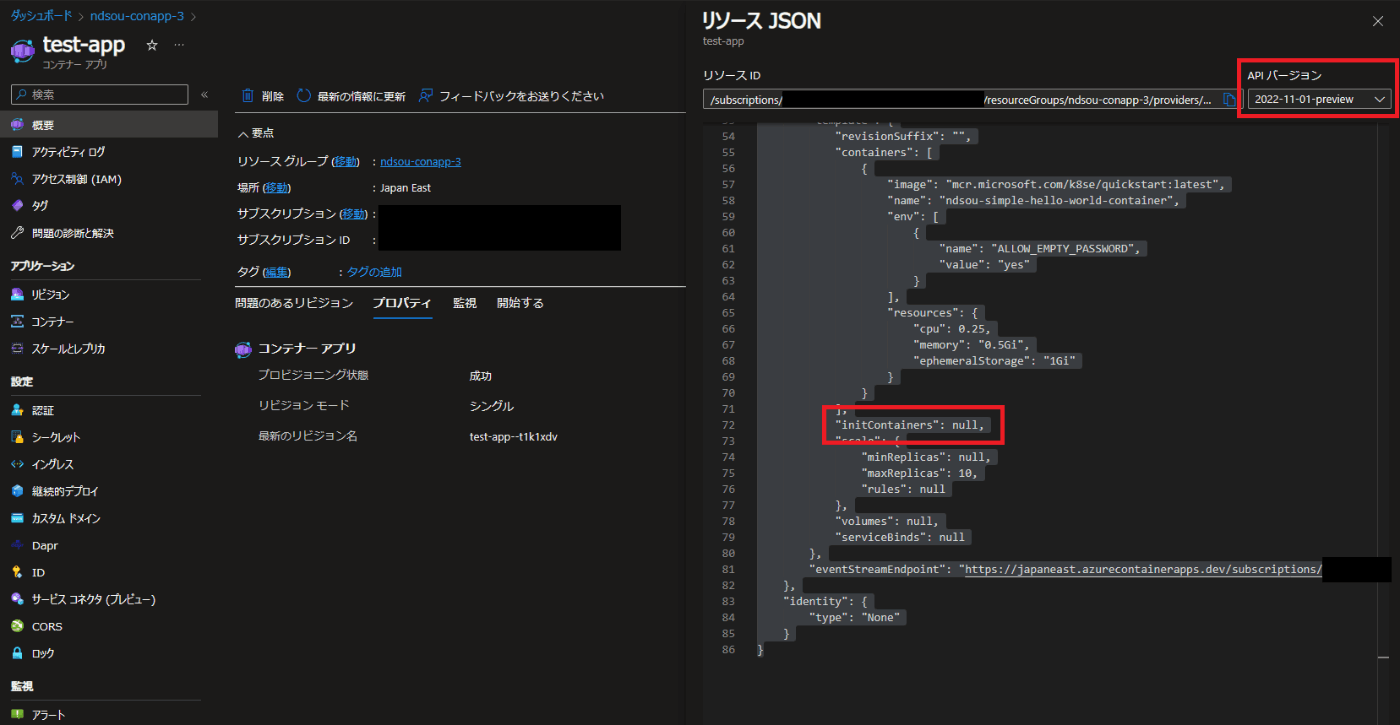Screen dimensions: 1400x725
Task: Click JSON line with "initContainers": null
Action: [910, 425]
